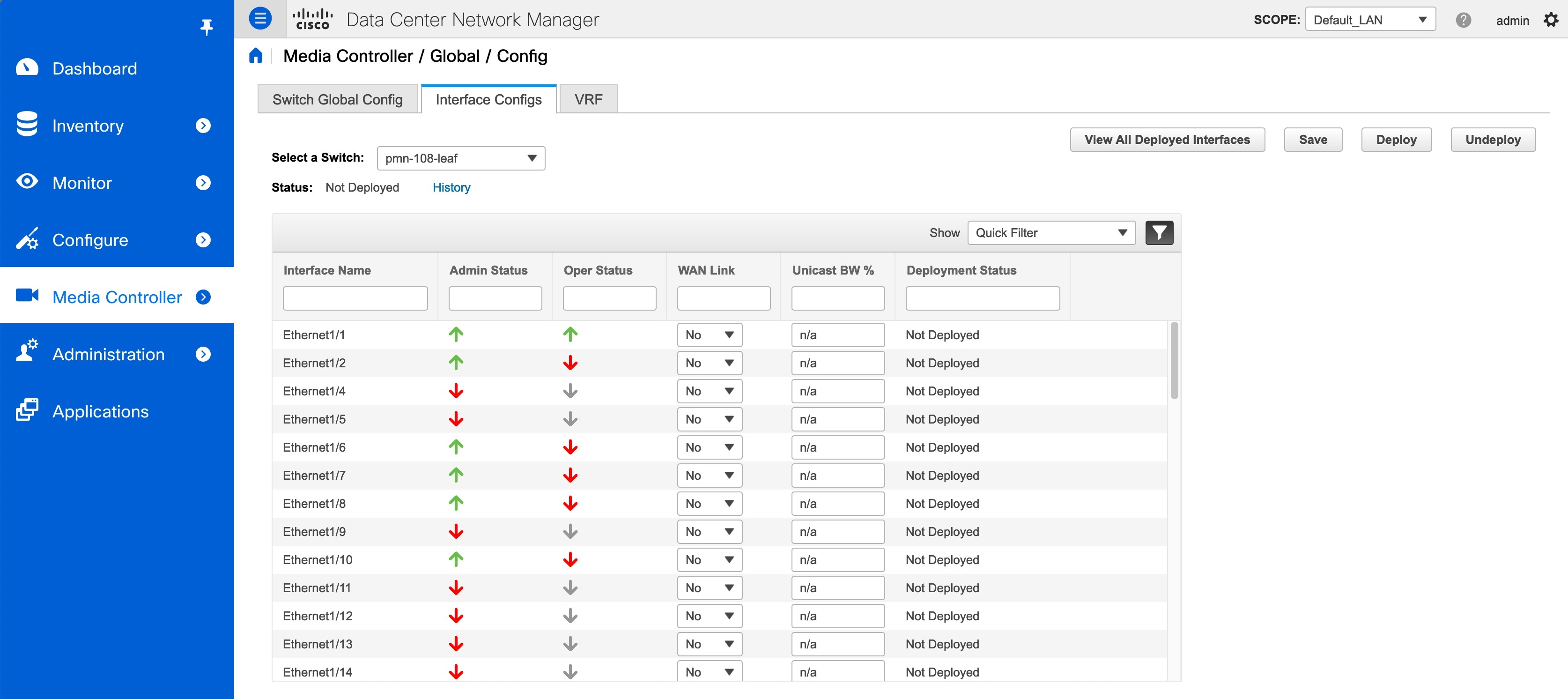Image resolution: width=1568 pixels, height=699 pixels.
Task: Open WAN Link dropdown for Ethernet1/7
Action: pos(710,476)
